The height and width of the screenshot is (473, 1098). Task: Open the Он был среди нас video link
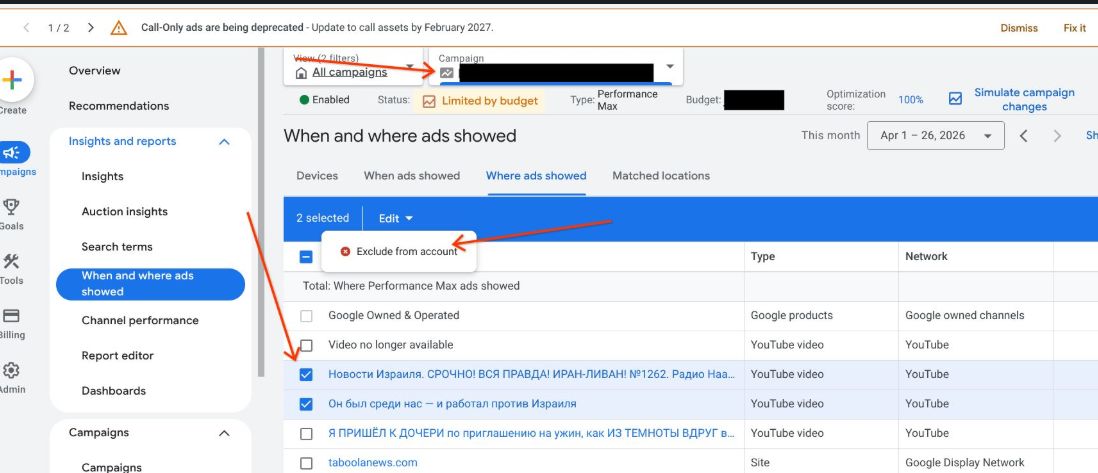pos(452,404)
